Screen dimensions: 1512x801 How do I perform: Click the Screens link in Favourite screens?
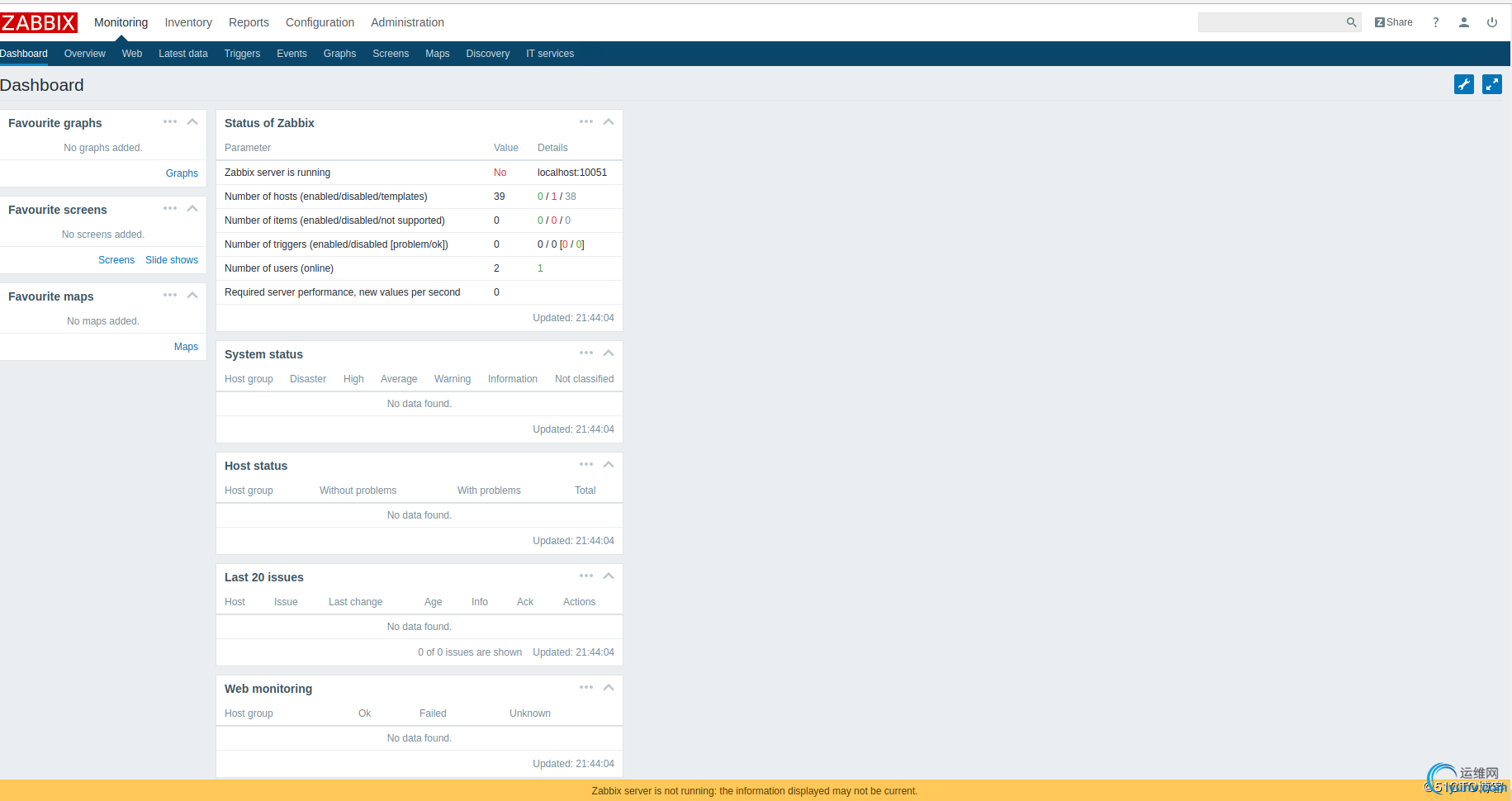coord(116,260)
